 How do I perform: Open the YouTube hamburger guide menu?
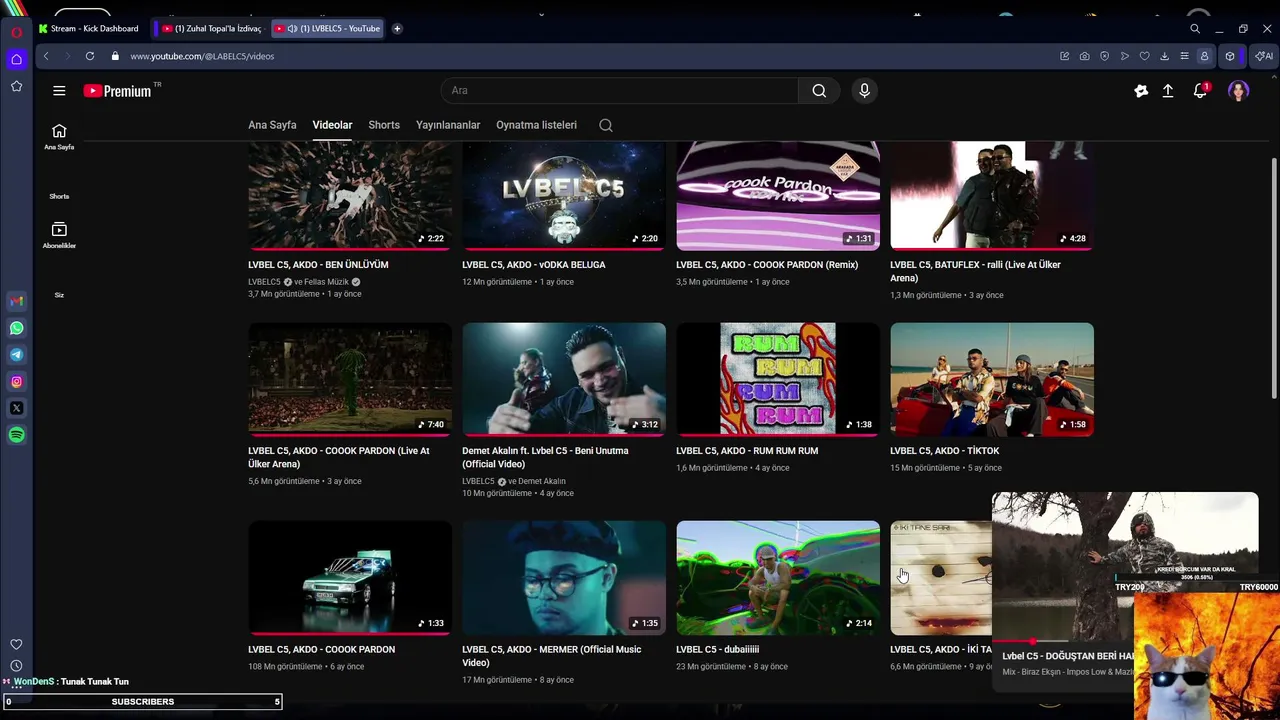pyautogui.click(x=59, y=91)
